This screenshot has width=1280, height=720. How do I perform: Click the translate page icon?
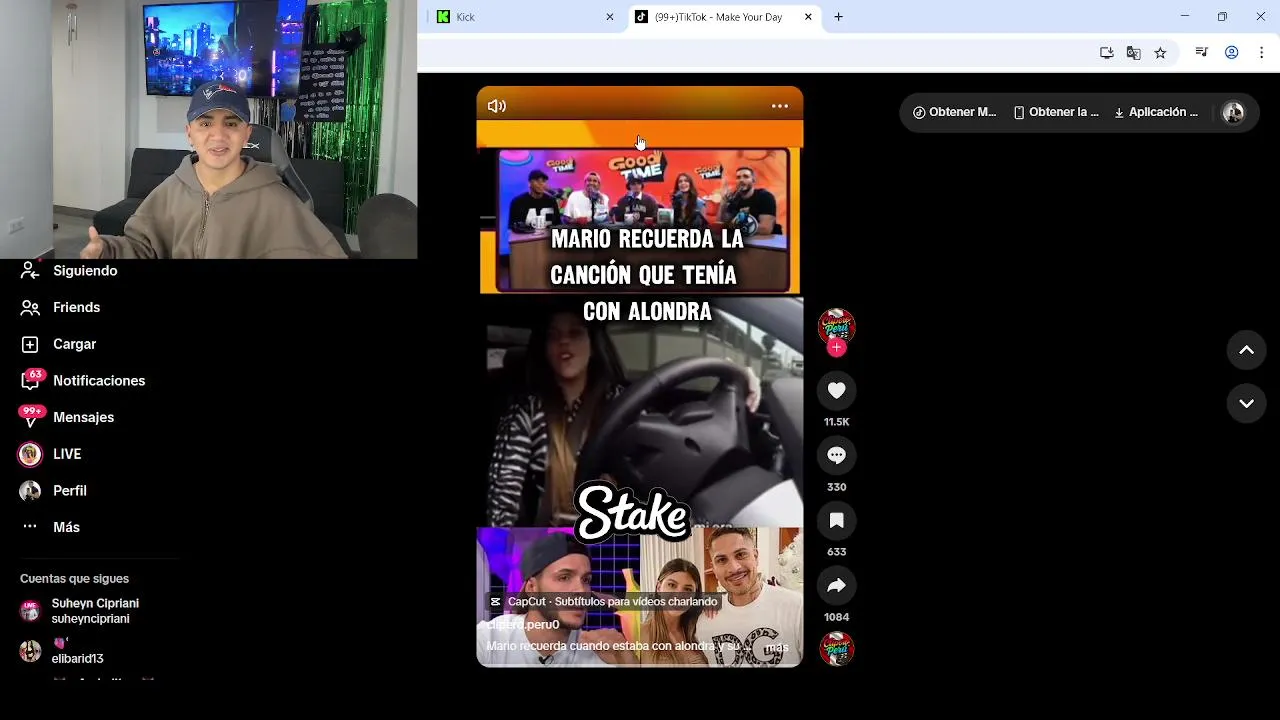(x=1133, y=53)
